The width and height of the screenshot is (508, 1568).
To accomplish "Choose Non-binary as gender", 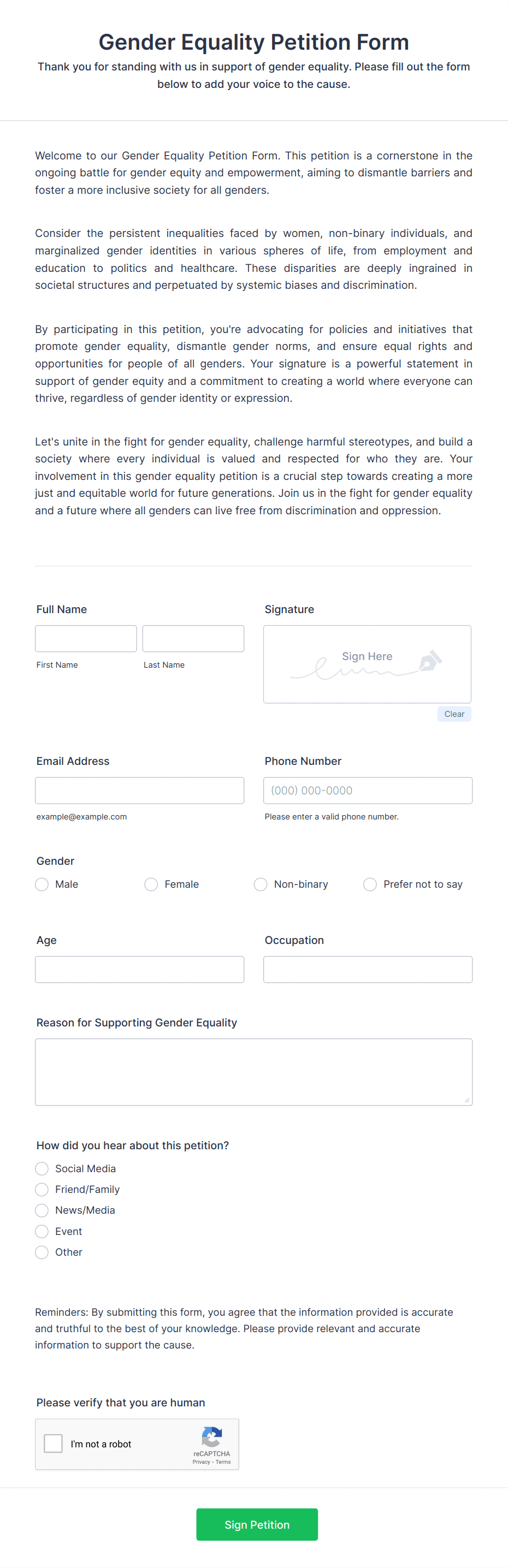I will coord(261,884).
